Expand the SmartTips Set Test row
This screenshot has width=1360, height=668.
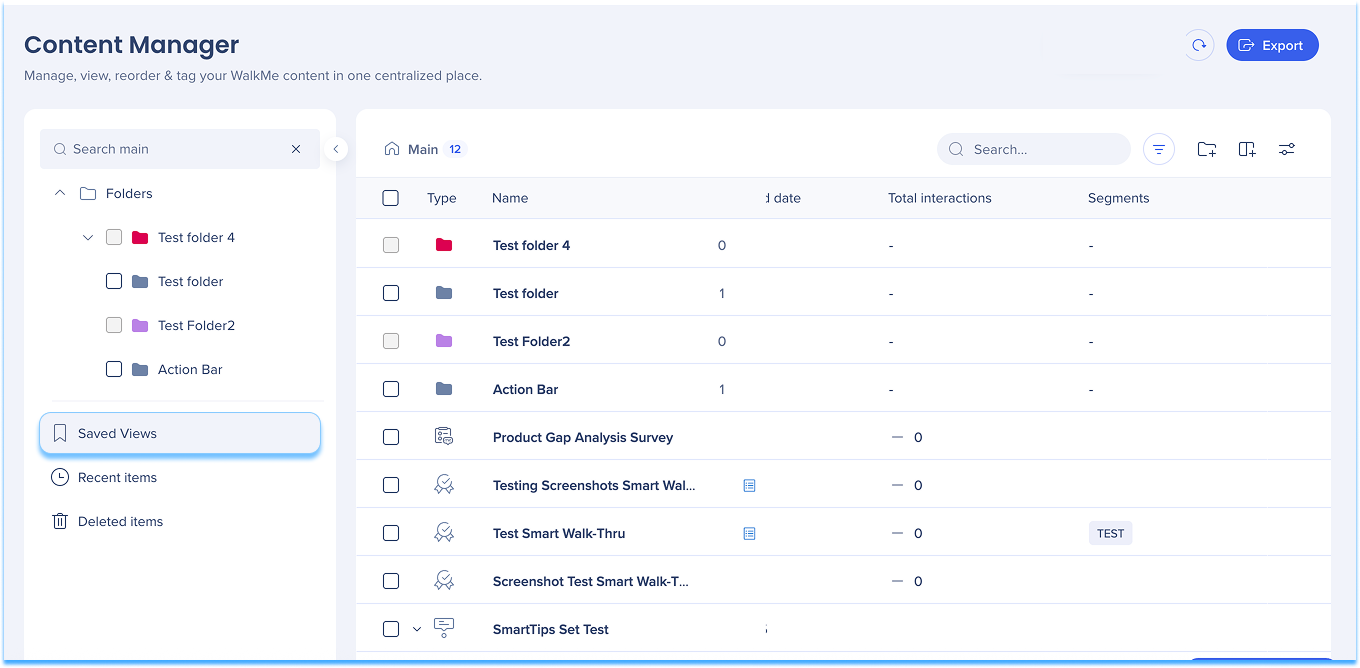coord(418,629)
